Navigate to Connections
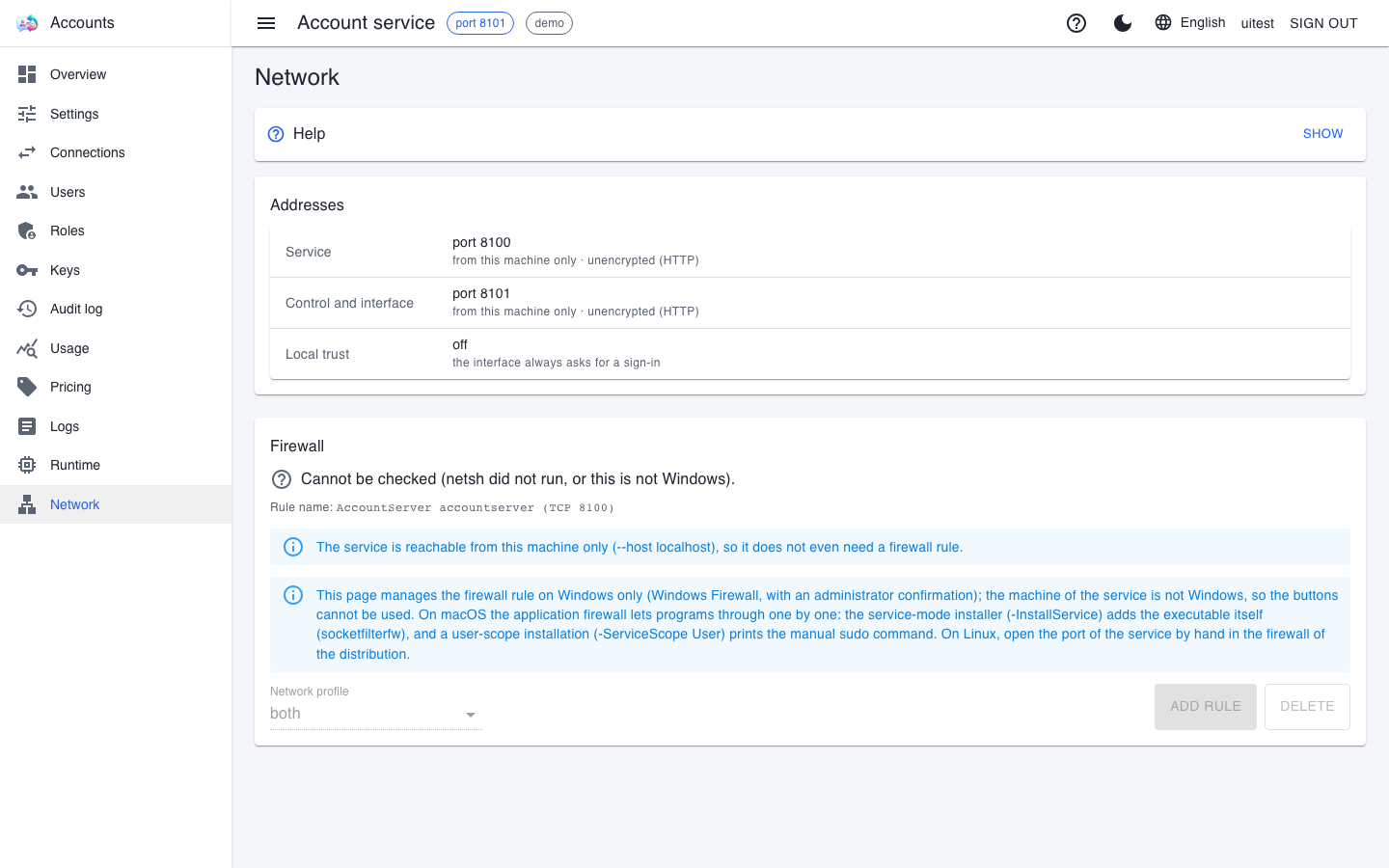 pos(116,152)
